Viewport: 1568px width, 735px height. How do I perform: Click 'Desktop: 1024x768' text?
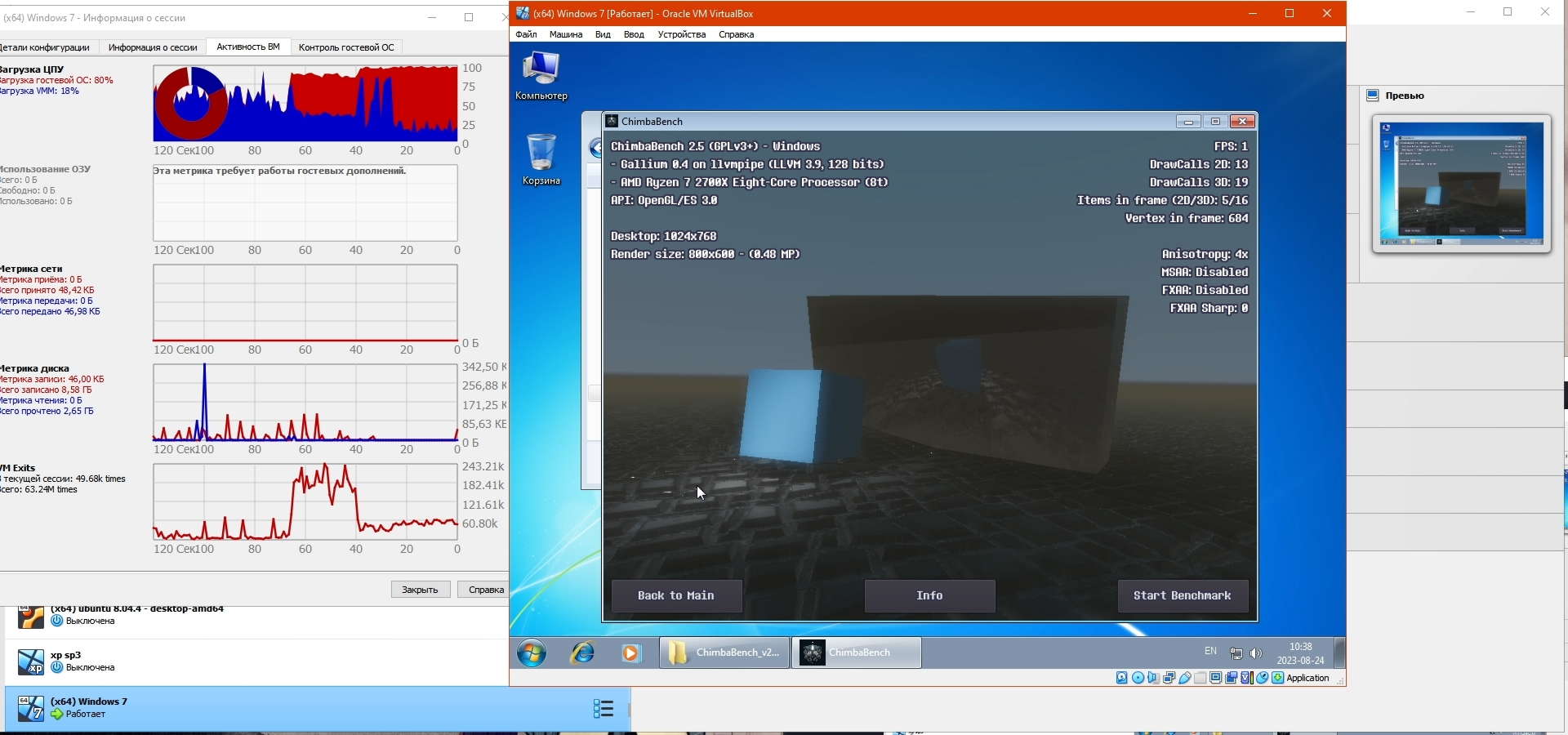pos(663,237)
